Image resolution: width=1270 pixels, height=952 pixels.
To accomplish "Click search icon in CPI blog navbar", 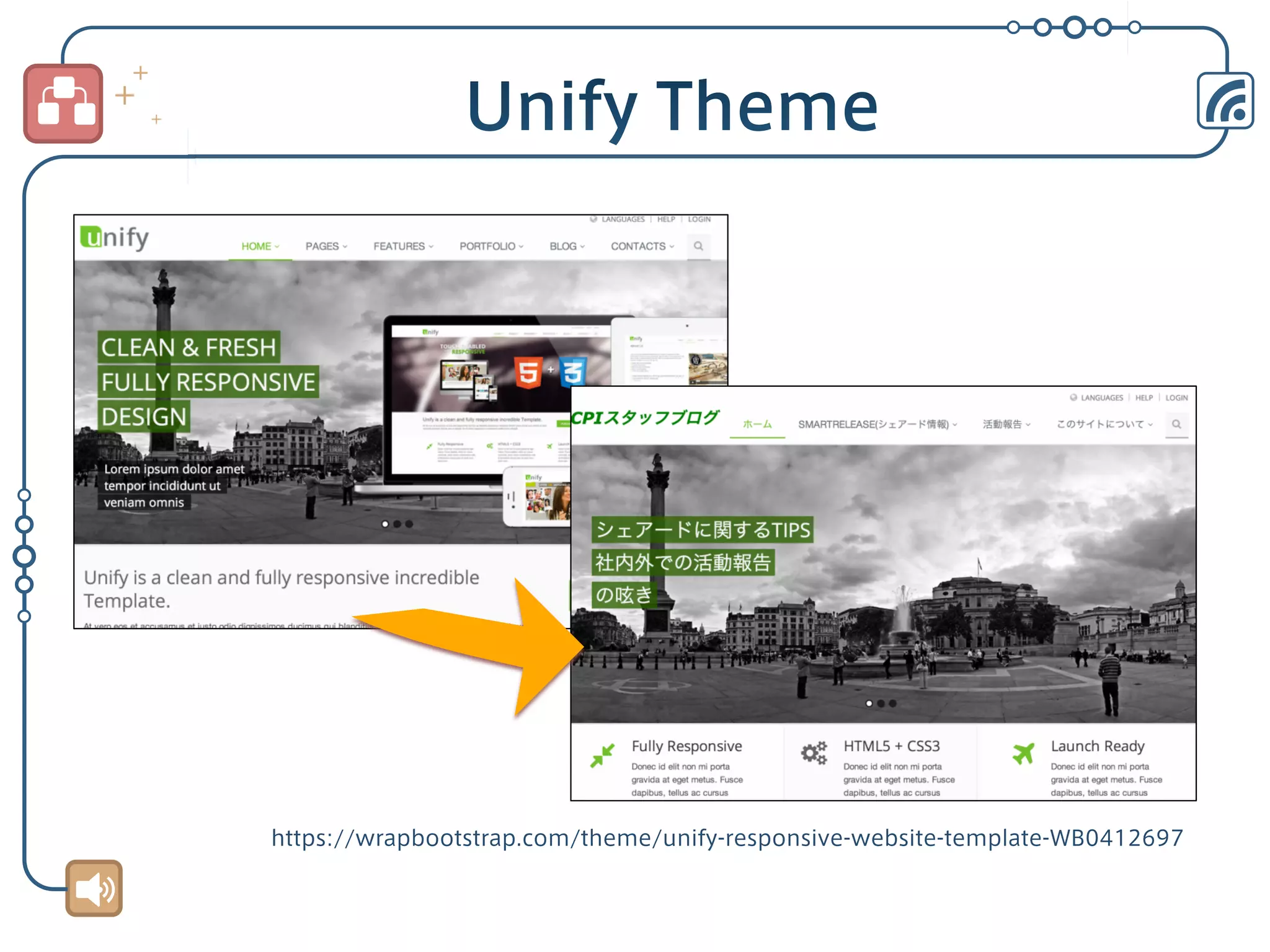I will 1176,425.
